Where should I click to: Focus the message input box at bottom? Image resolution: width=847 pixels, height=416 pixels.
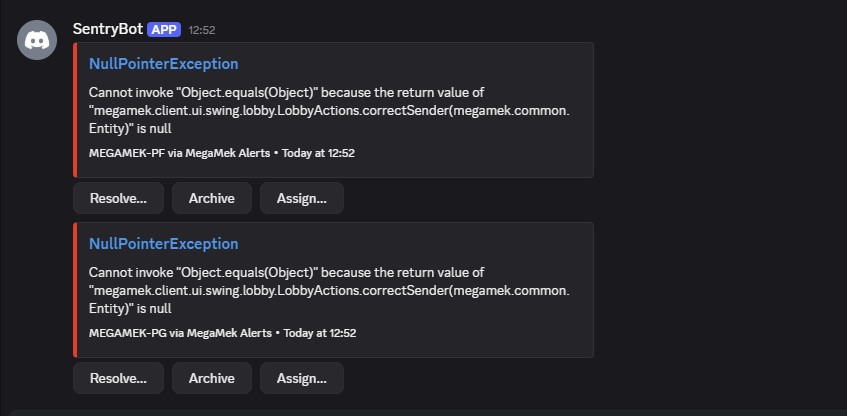[428, 413]
